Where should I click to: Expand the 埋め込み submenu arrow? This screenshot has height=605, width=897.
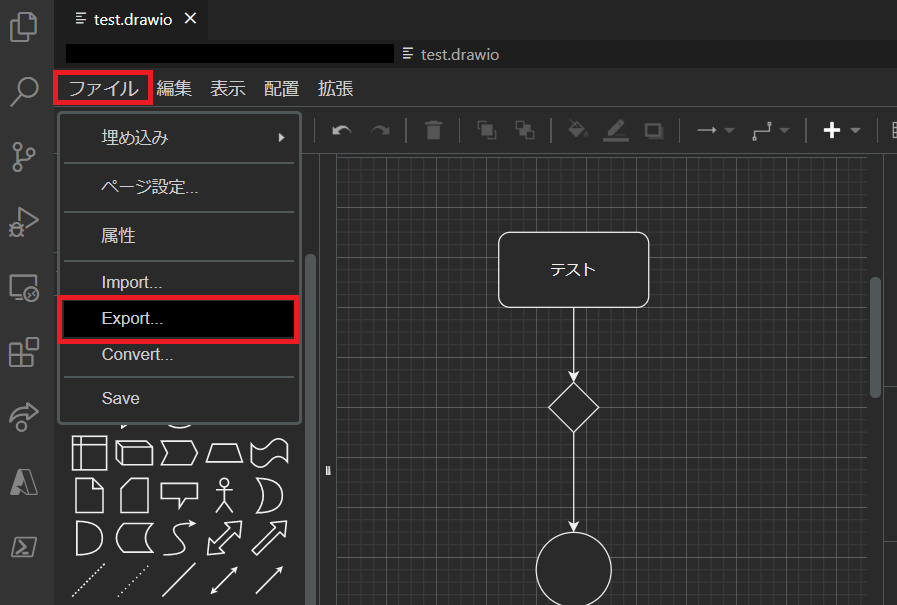[x=281, y=138]
